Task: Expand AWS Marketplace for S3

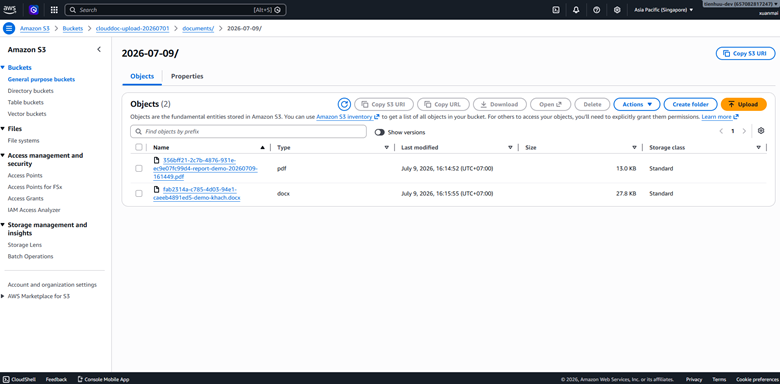Action: click(x=2, y=296)
